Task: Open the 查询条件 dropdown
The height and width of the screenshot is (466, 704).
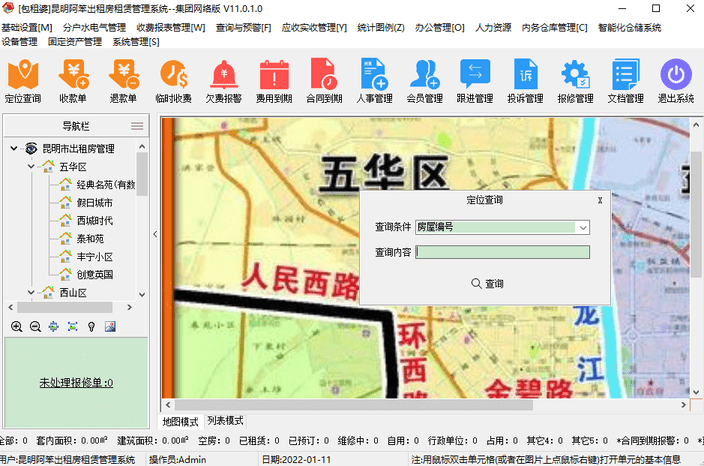Action: [583, 227]
